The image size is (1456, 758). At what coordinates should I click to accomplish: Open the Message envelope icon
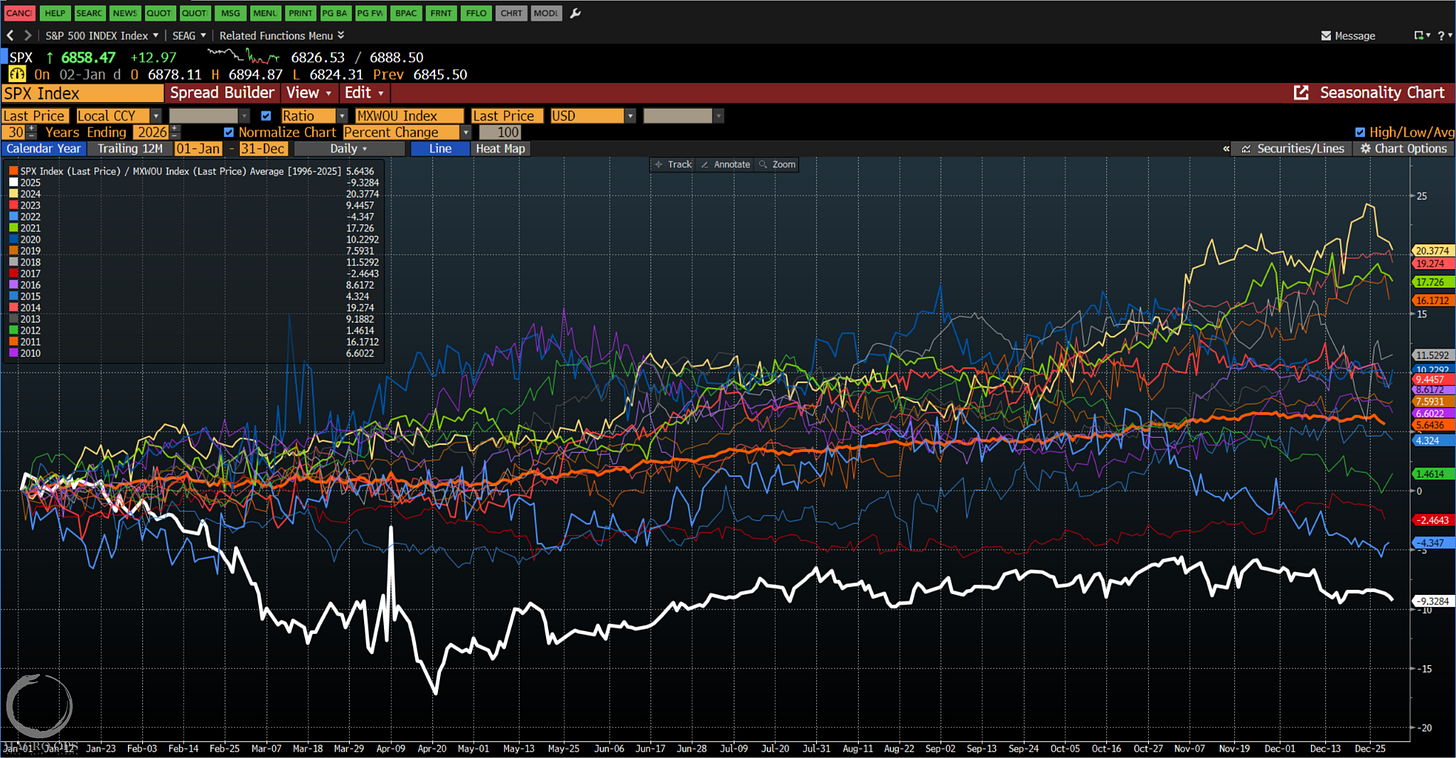click(x=1327, y=36)
